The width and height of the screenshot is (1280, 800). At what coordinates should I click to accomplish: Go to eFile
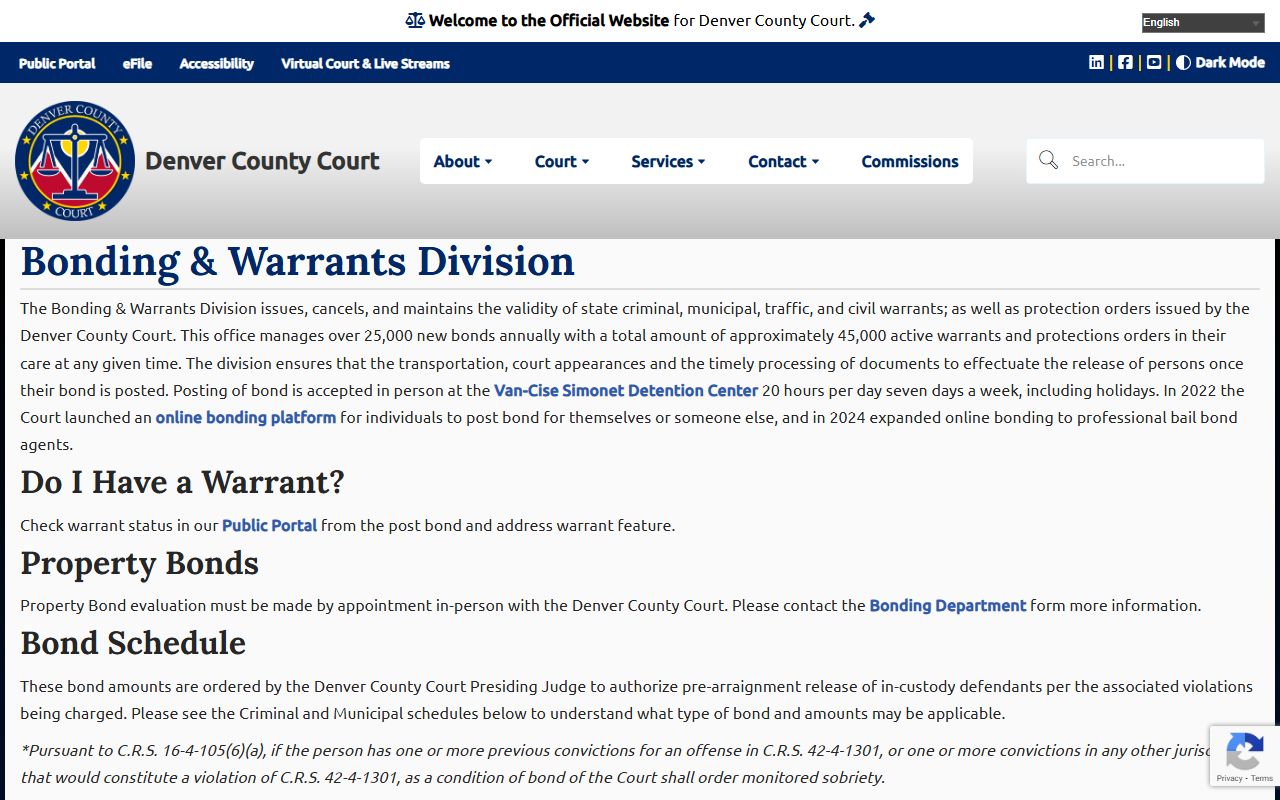[138, 63]
